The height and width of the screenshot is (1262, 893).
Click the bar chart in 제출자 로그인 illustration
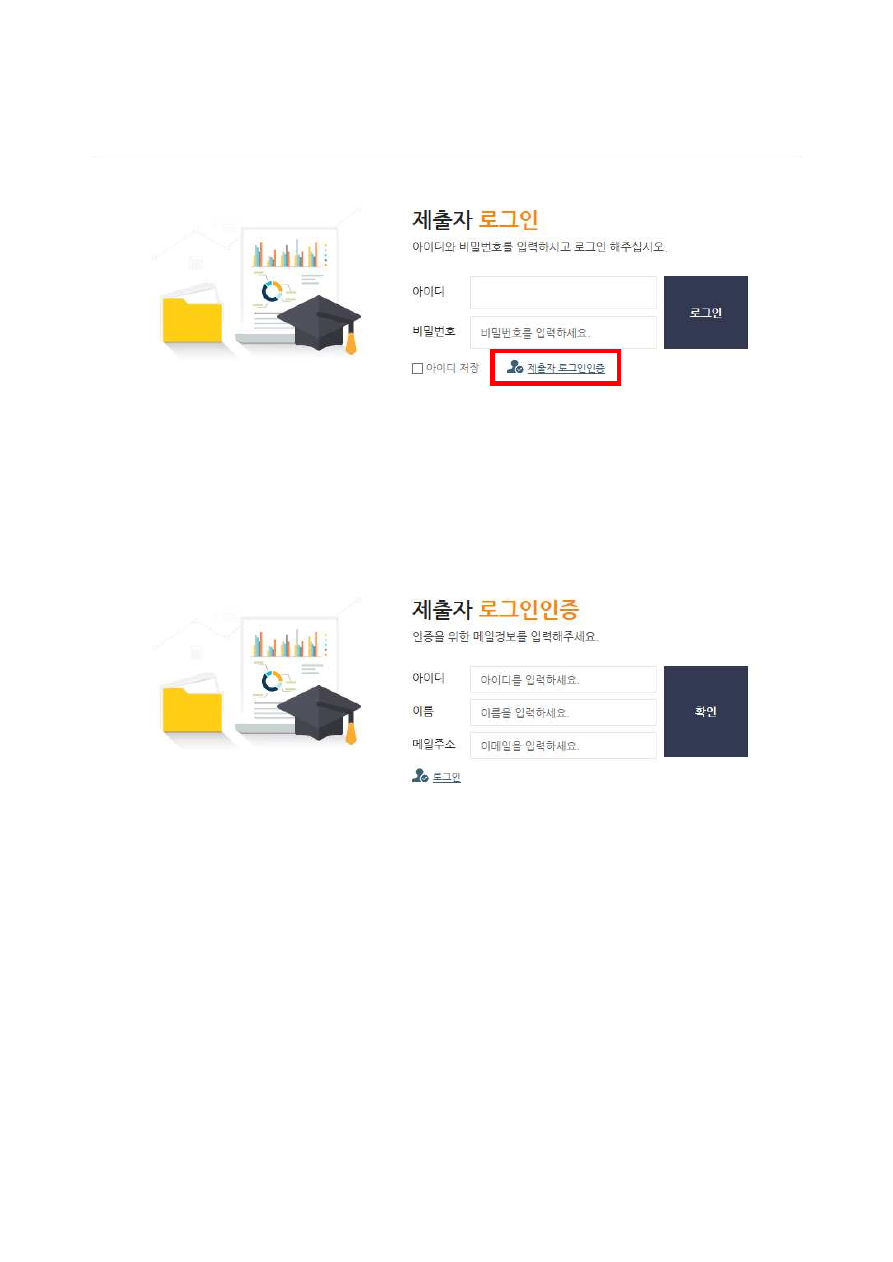coord(286,253)
